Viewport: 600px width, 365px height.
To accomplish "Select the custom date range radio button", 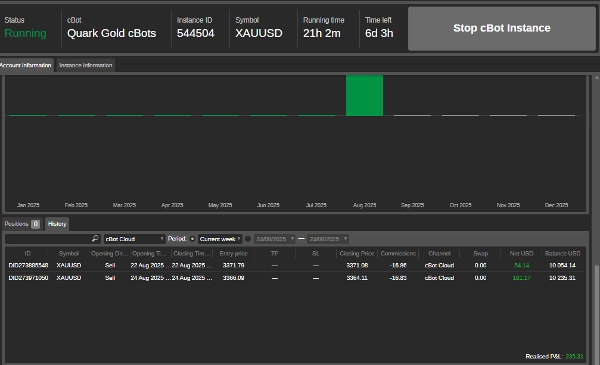I will pyautogui.click(x=248, y=239).
